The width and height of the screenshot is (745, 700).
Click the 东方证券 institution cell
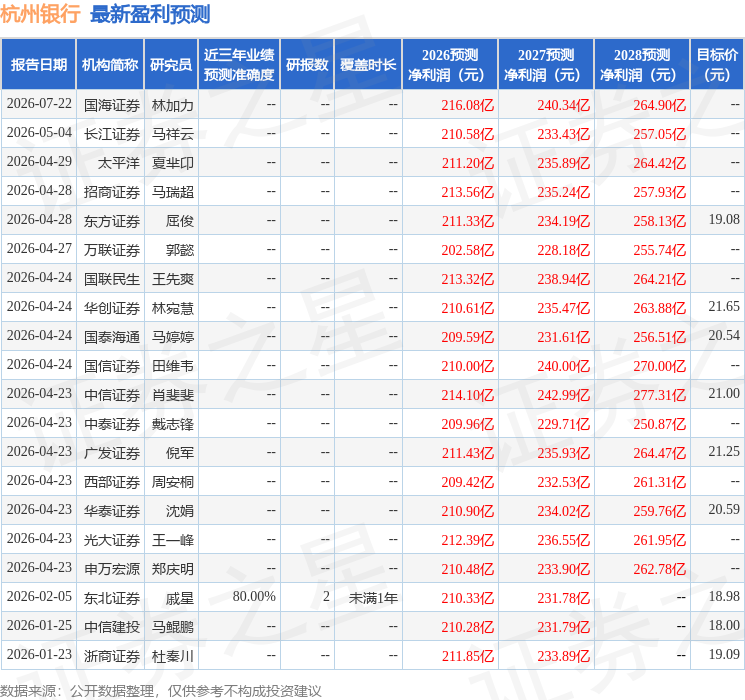112,221
